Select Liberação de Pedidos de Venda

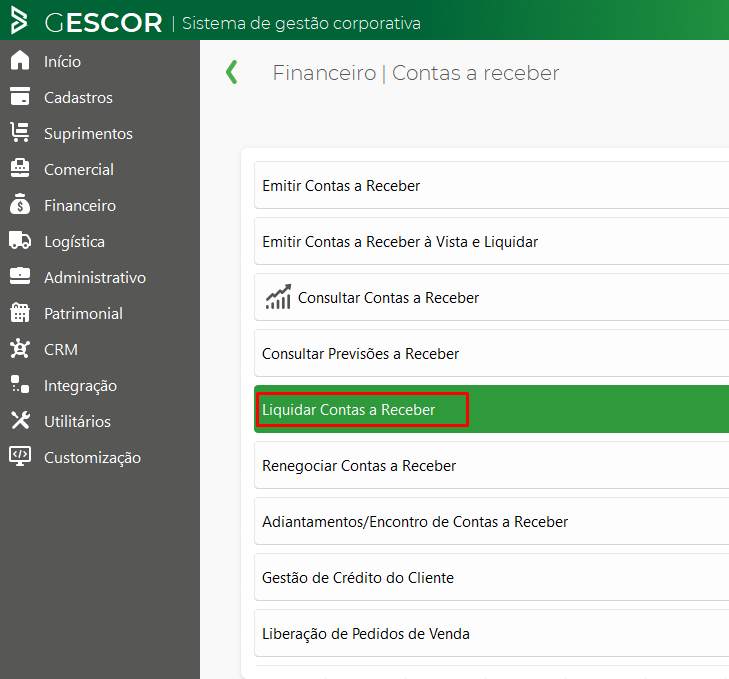click(491, 633)
